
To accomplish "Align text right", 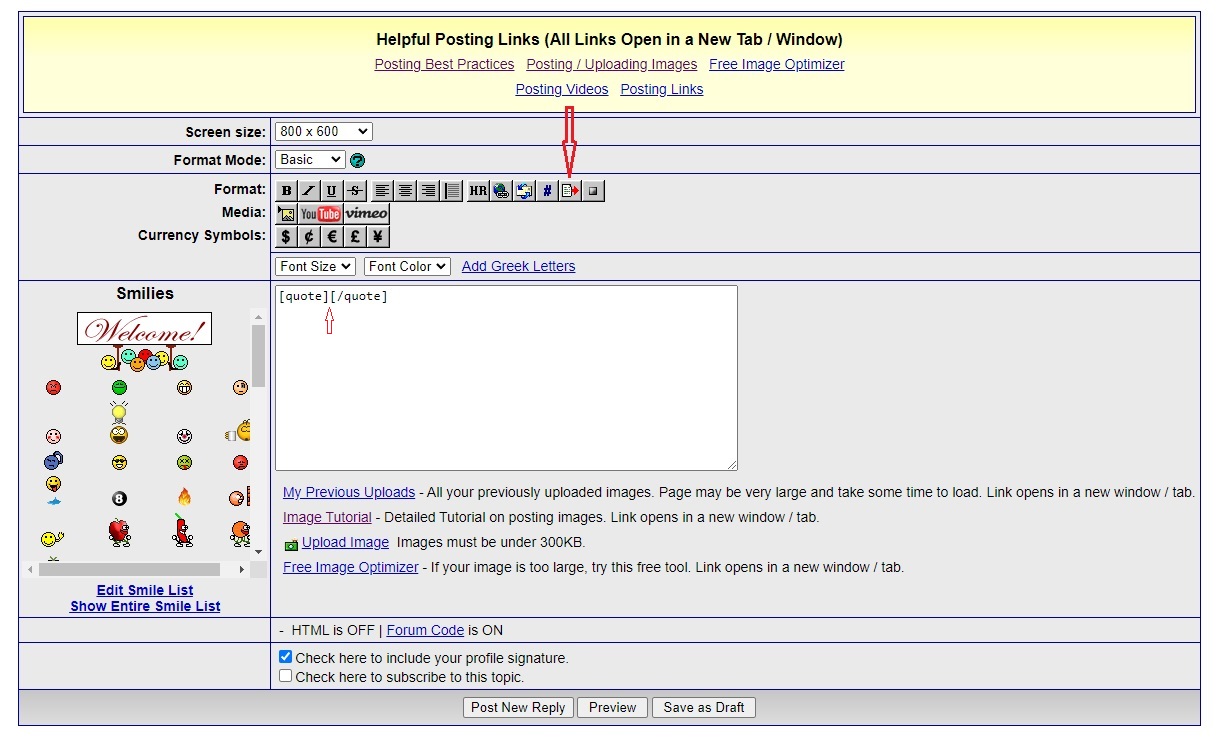I will point(428,190).
